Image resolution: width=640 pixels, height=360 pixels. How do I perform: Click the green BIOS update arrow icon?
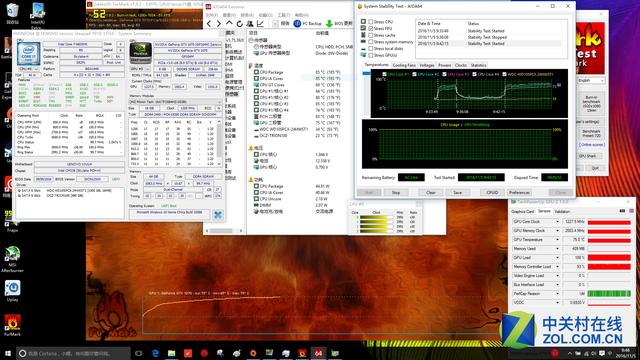point(329,24)
